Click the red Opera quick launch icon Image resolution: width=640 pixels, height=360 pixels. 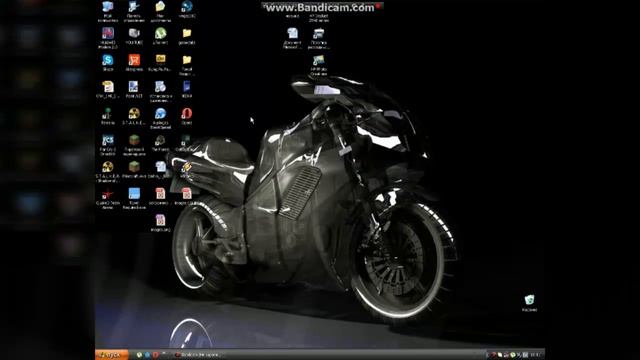coord(155,355)
